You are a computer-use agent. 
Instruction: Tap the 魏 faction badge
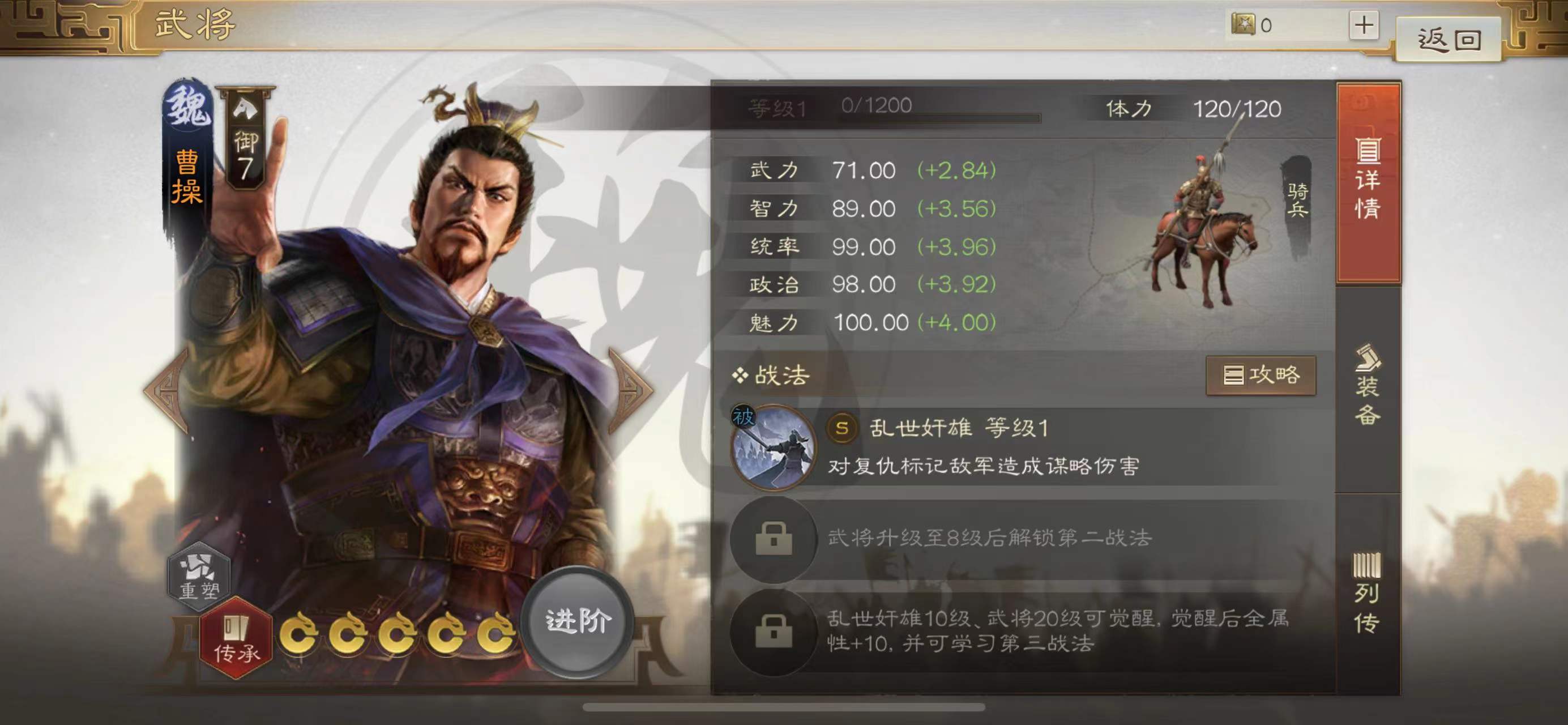point(188,106)
